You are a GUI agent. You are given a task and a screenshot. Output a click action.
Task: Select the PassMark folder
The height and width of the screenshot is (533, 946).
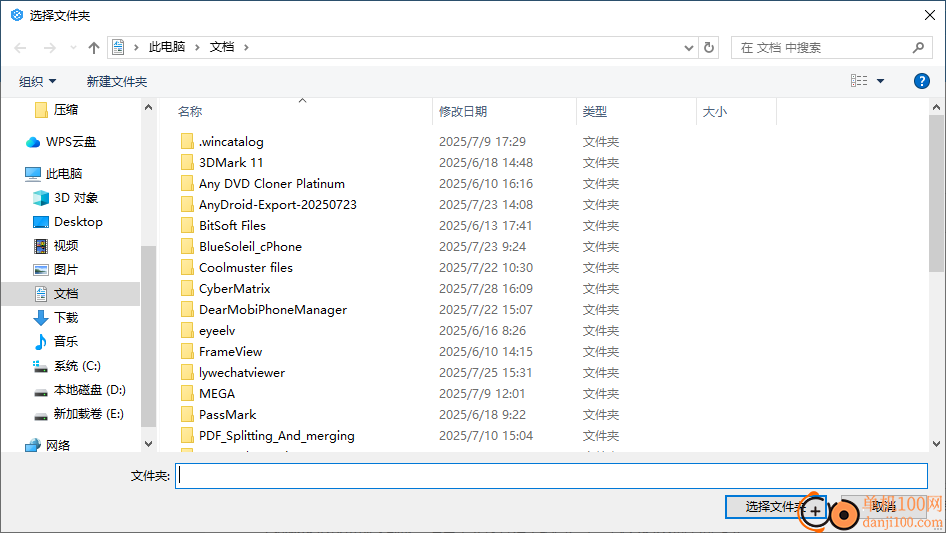[x=227, y=415]
